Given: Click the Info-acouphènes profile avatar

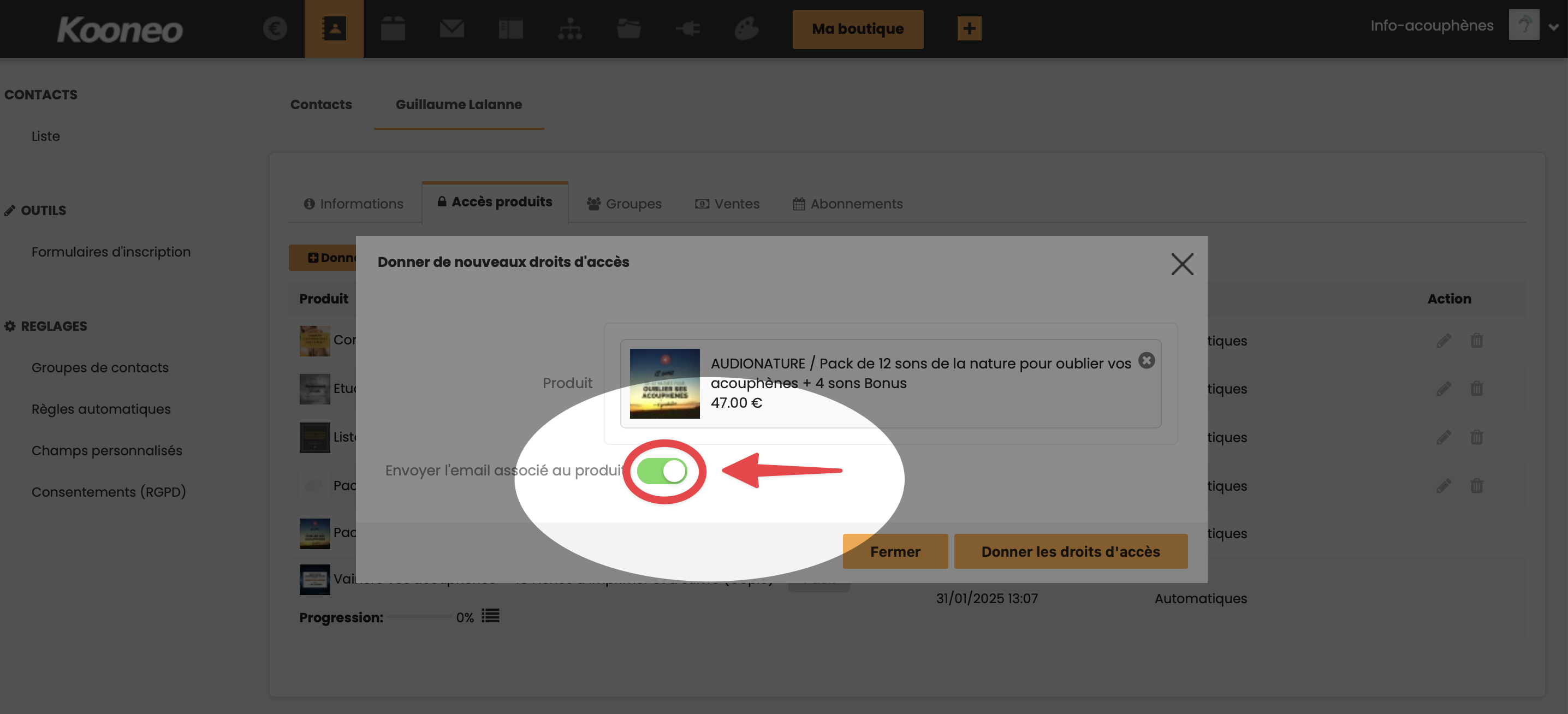Looking at the screenshot, I should [x=1524, y=25].
